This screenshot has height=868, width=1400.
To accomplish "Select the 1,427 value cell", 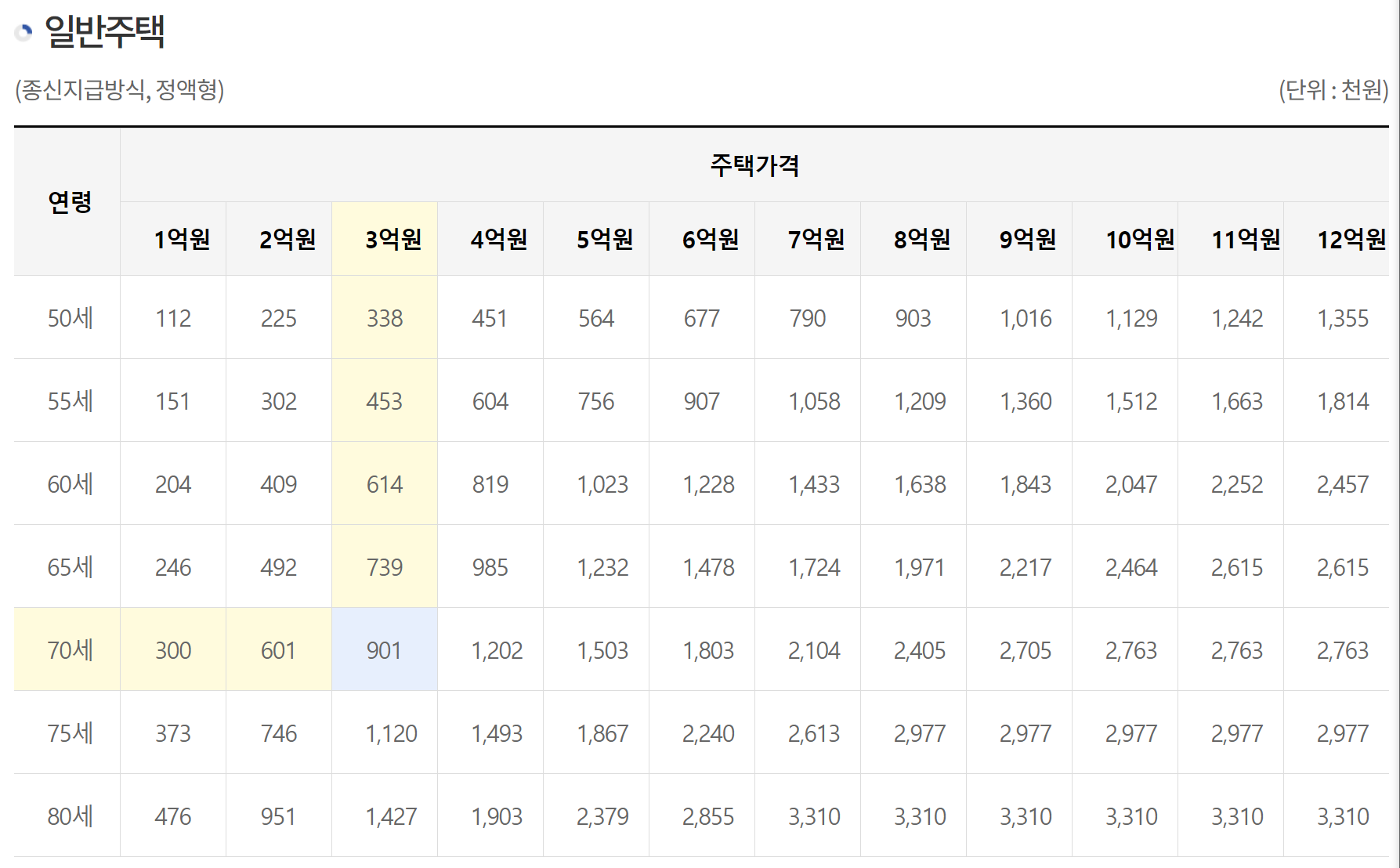I will pos(385,816).
